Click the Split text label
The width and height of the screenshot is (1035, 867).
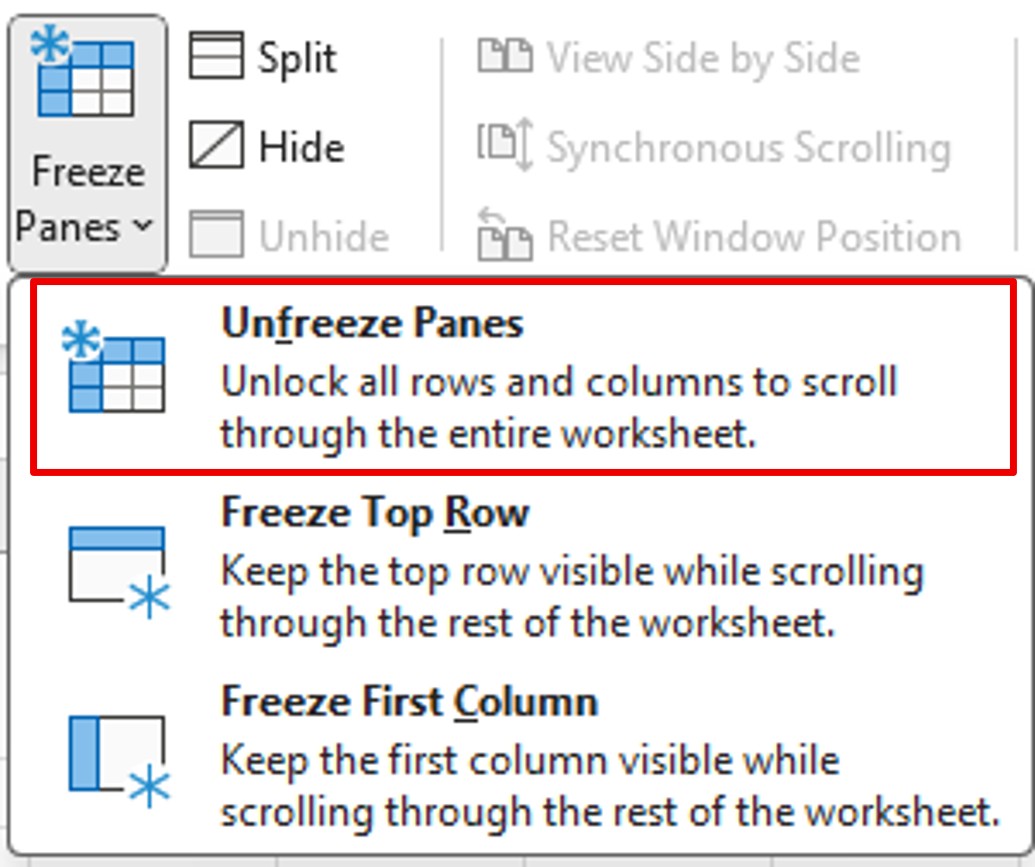coord(297,58)
